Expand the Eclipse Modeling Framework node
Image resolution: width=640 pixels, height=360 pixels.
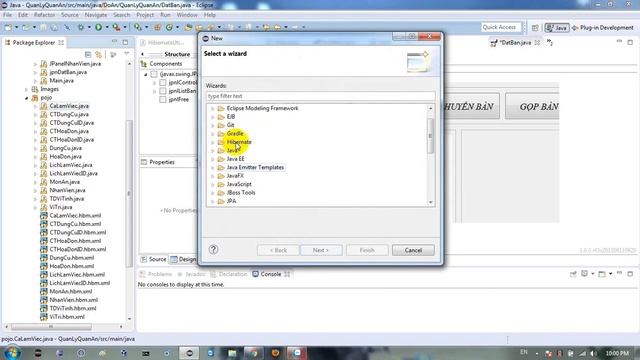[213, 109]
